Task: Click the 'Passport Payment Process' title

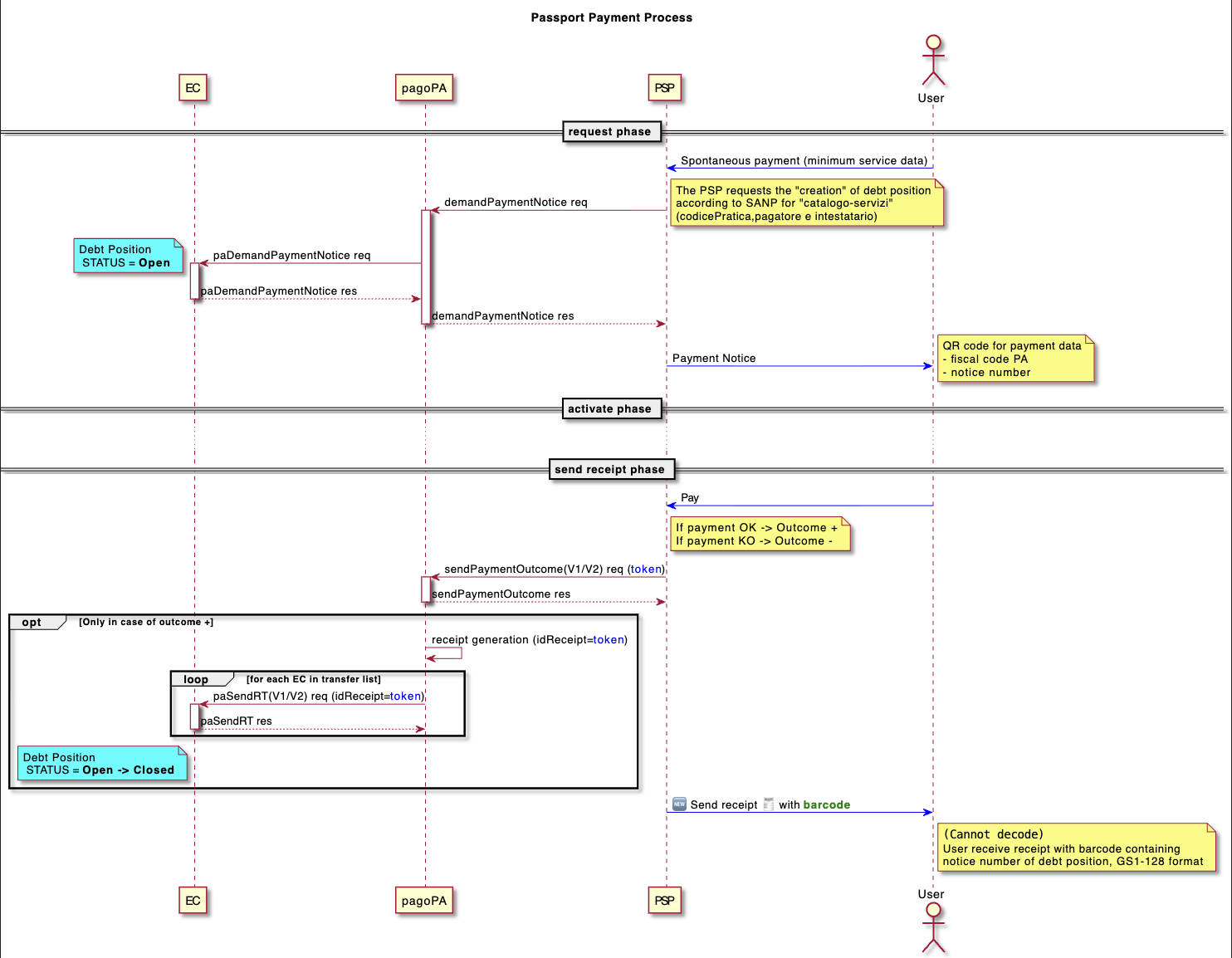Action: pos(612,17)
